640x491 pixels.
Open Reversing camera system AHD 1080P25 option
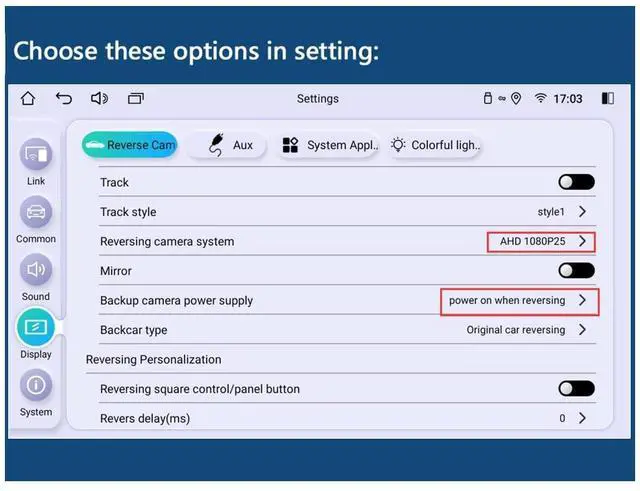coord(541,242)
